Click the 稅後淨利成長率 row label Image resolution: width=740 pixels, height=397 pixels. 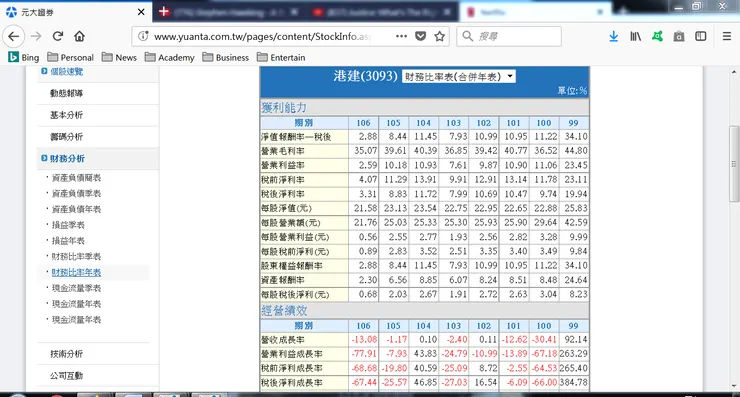[x=292, y=383]
